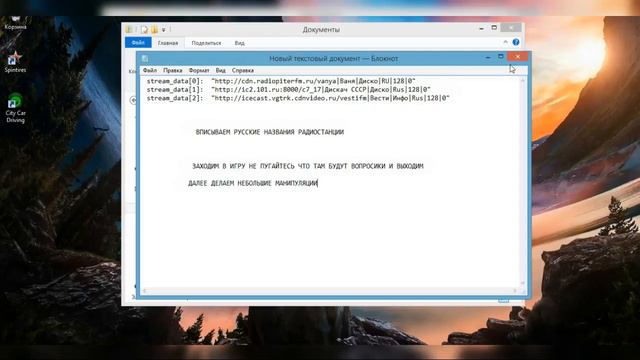Viewport: 640px width, 360px height.
Task: Open Notepad's Вид menu
Action: (220, 70)
